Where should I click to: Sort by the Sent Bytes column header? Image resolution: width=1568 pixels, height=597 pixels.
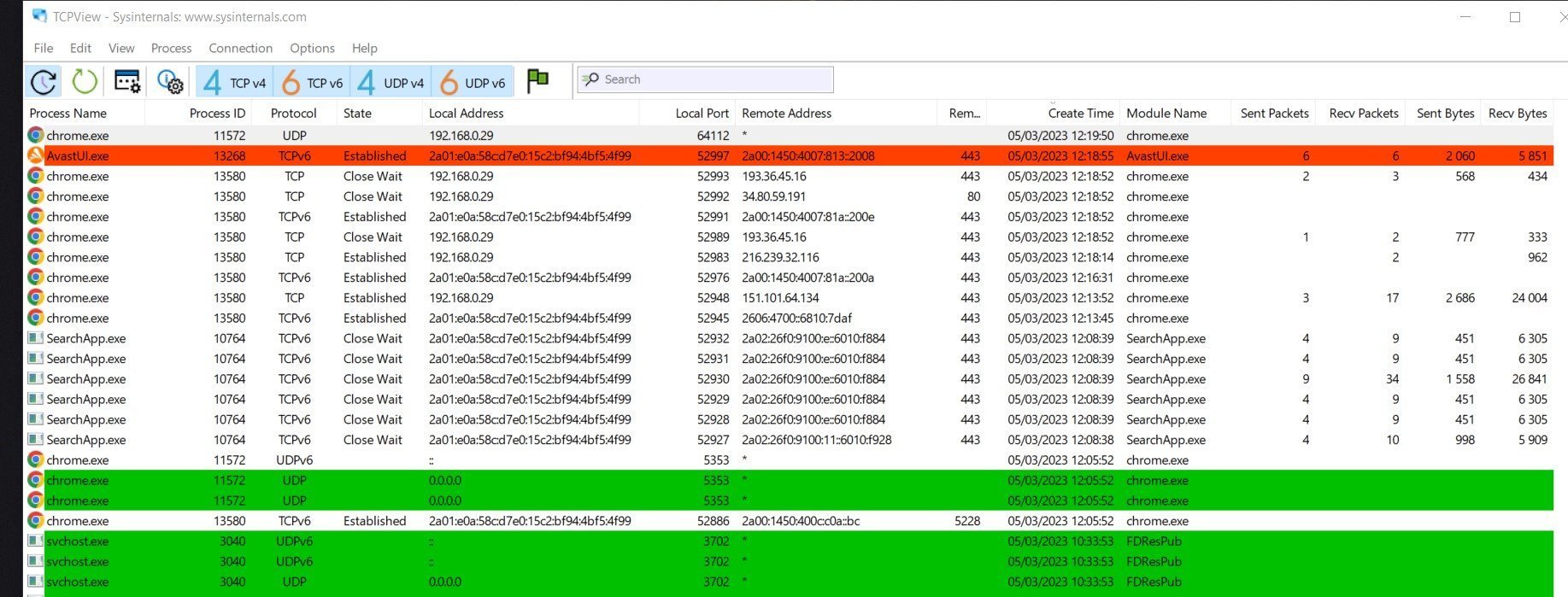tap(1445, 113)
